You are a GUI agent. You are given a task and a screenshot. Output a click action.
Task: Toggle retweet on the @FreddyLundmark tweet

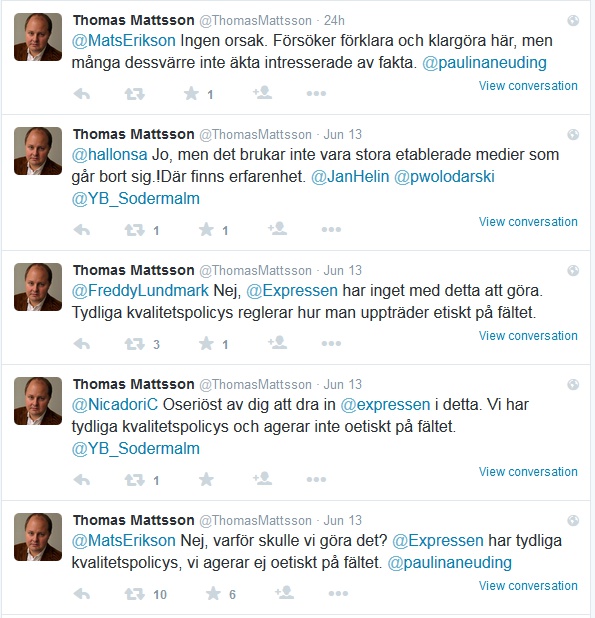(135, 344)
